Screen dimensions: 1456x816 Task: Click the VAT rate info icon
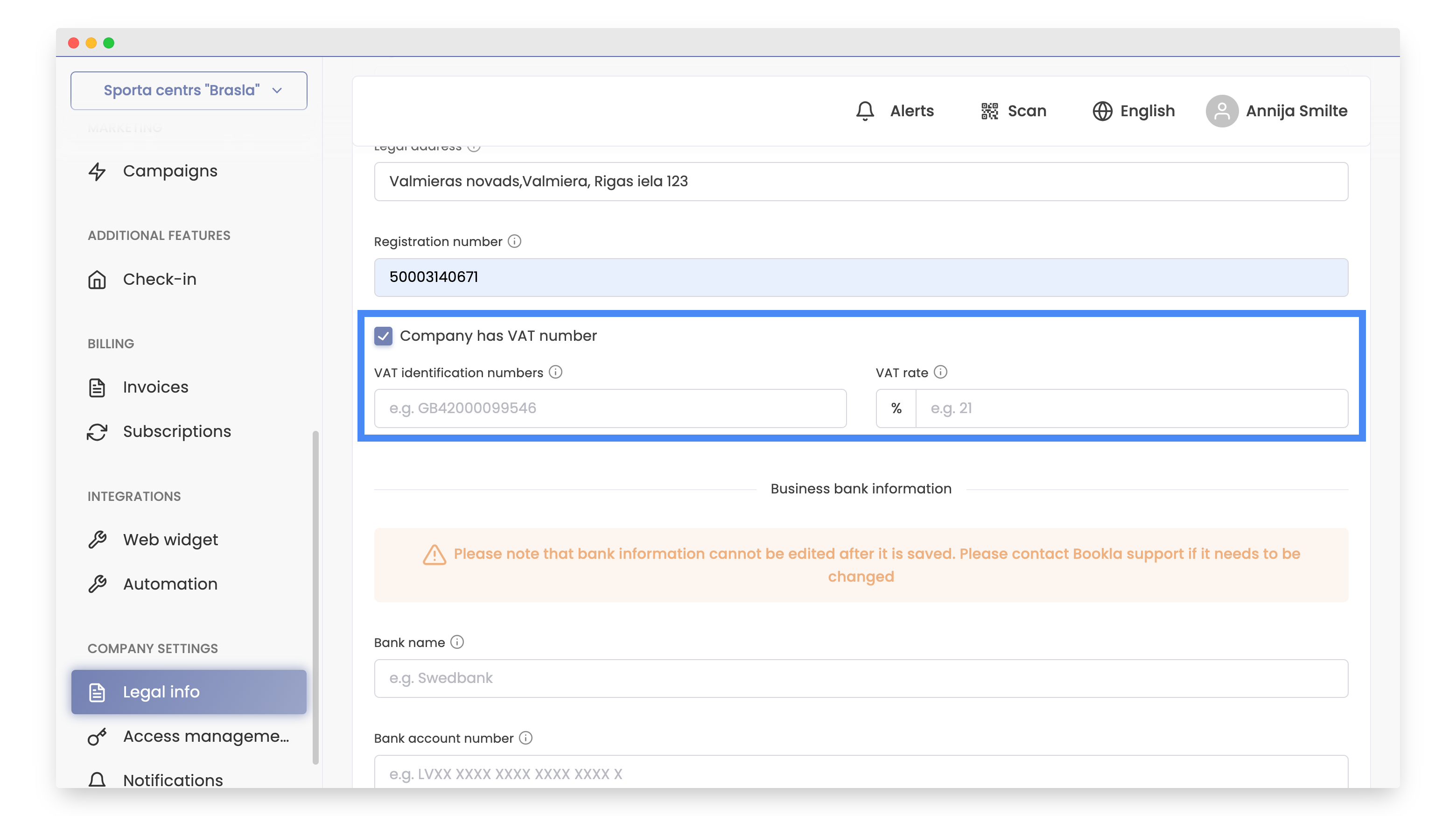point(940,372)
